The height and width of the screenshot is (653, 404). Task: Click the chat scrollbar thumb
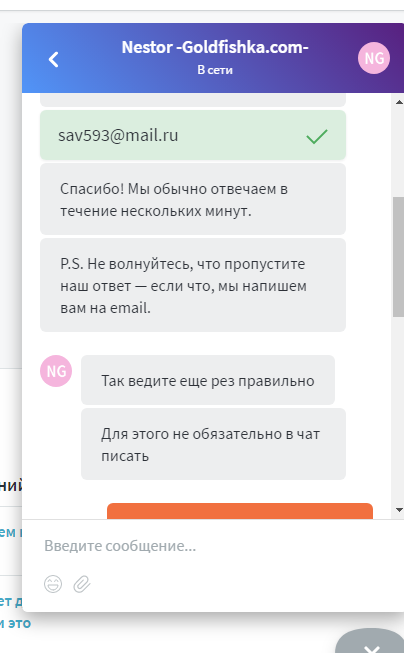click(x=398, y=257)
